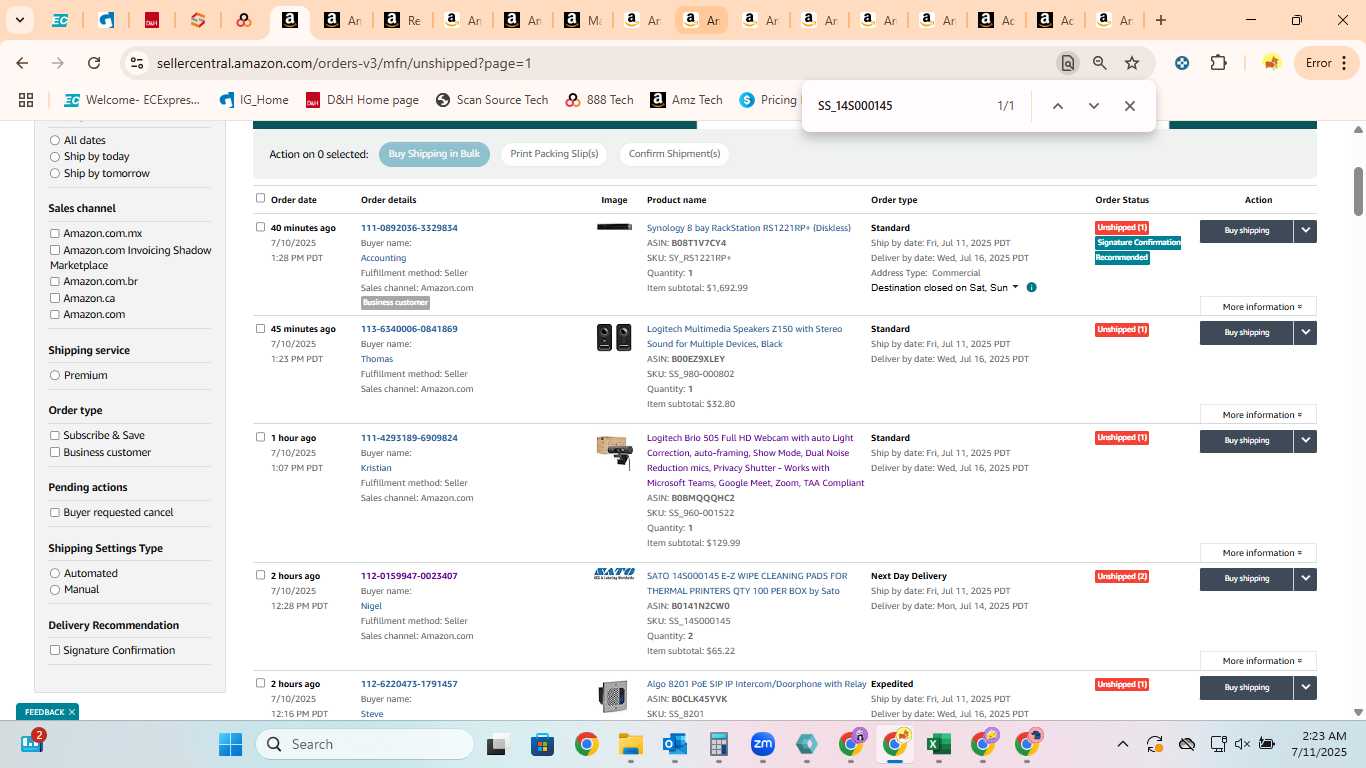Open Windows Start menu
The width and height of the screenshot is (1366, 768).
(230, 744)
